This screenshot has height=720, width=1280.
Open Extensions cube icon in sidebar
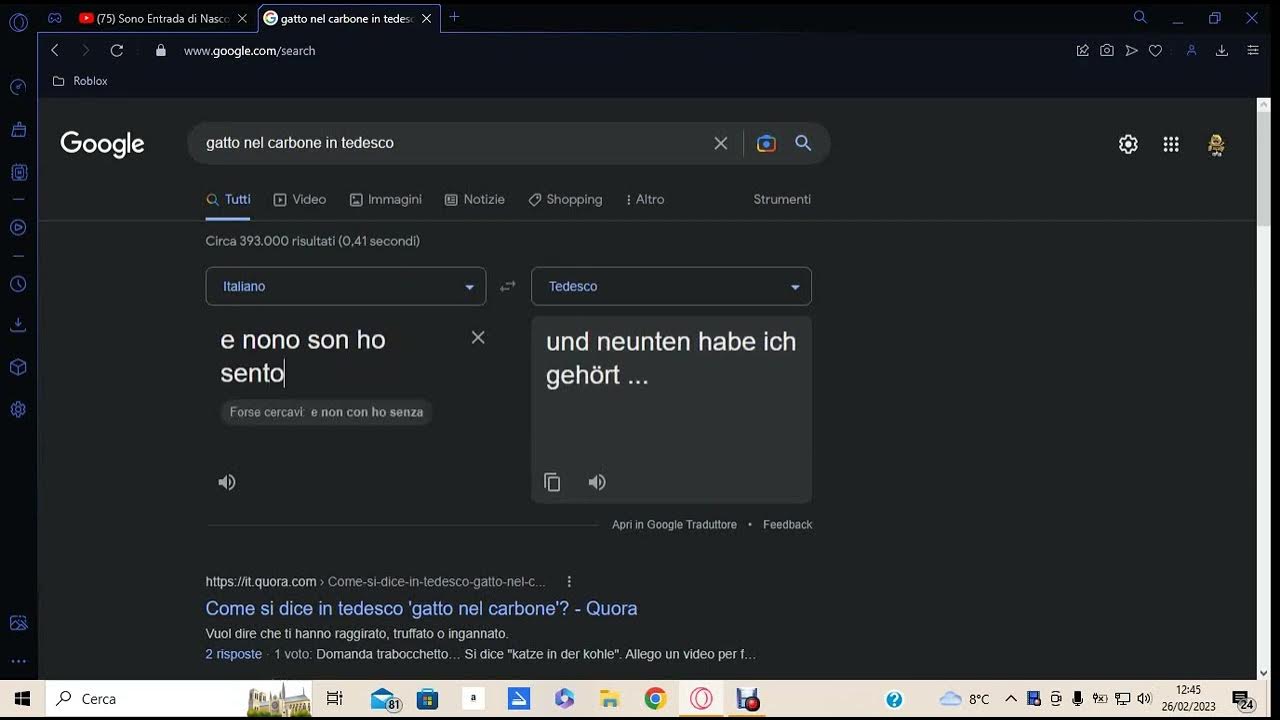(18, 367)
